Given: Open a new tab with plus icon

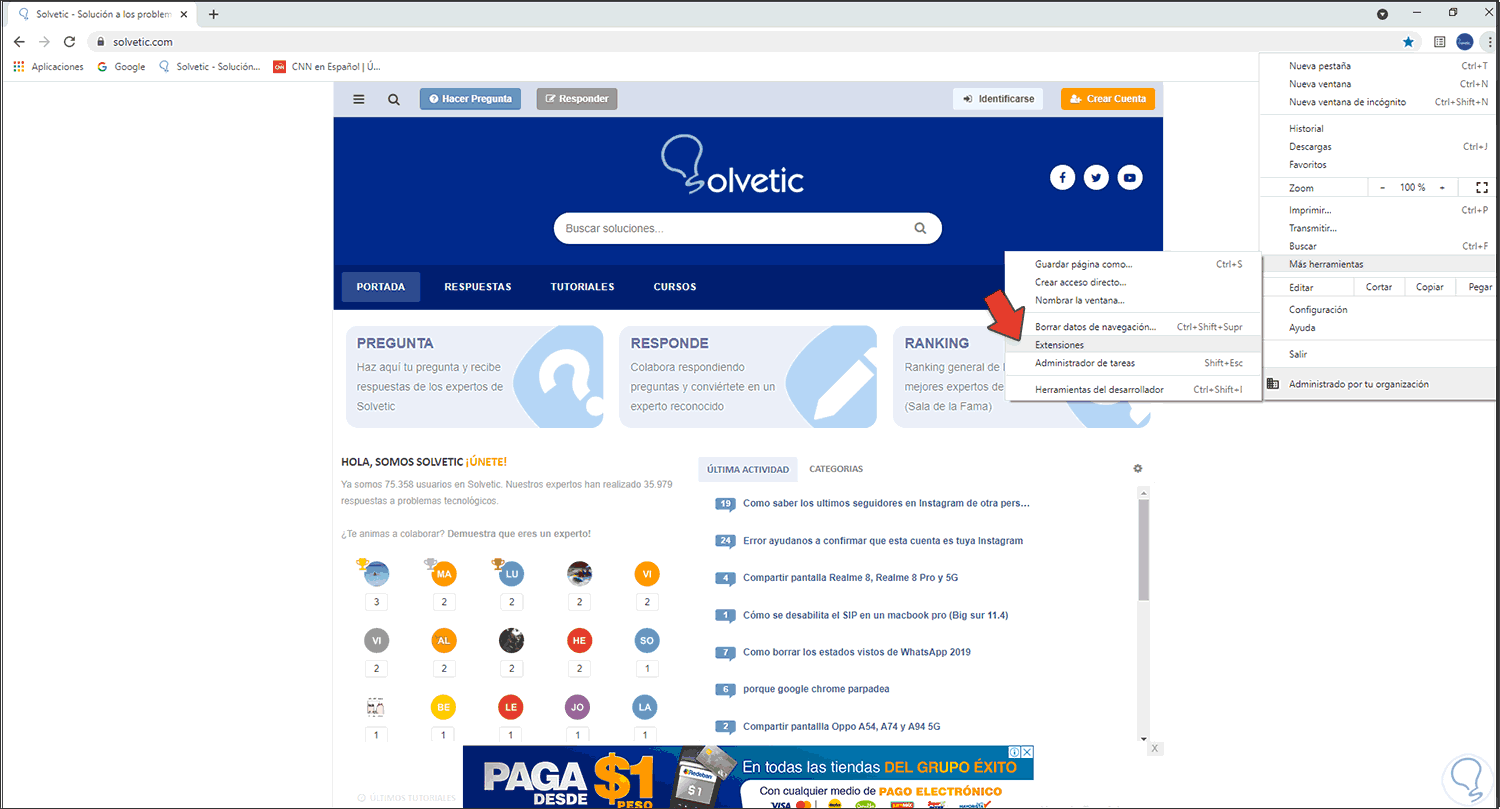Looking at the screenshot, I should tap(213, 14).
